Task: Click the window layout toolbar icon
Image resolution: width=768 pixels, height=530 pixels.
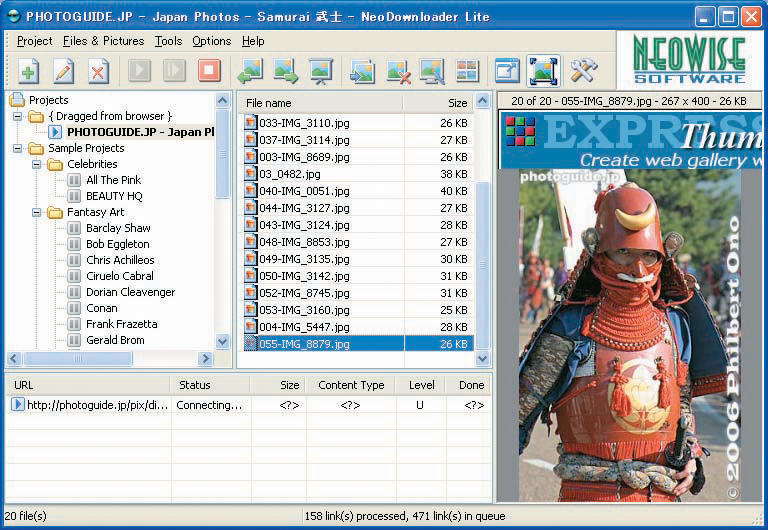Action: [507, 71]
